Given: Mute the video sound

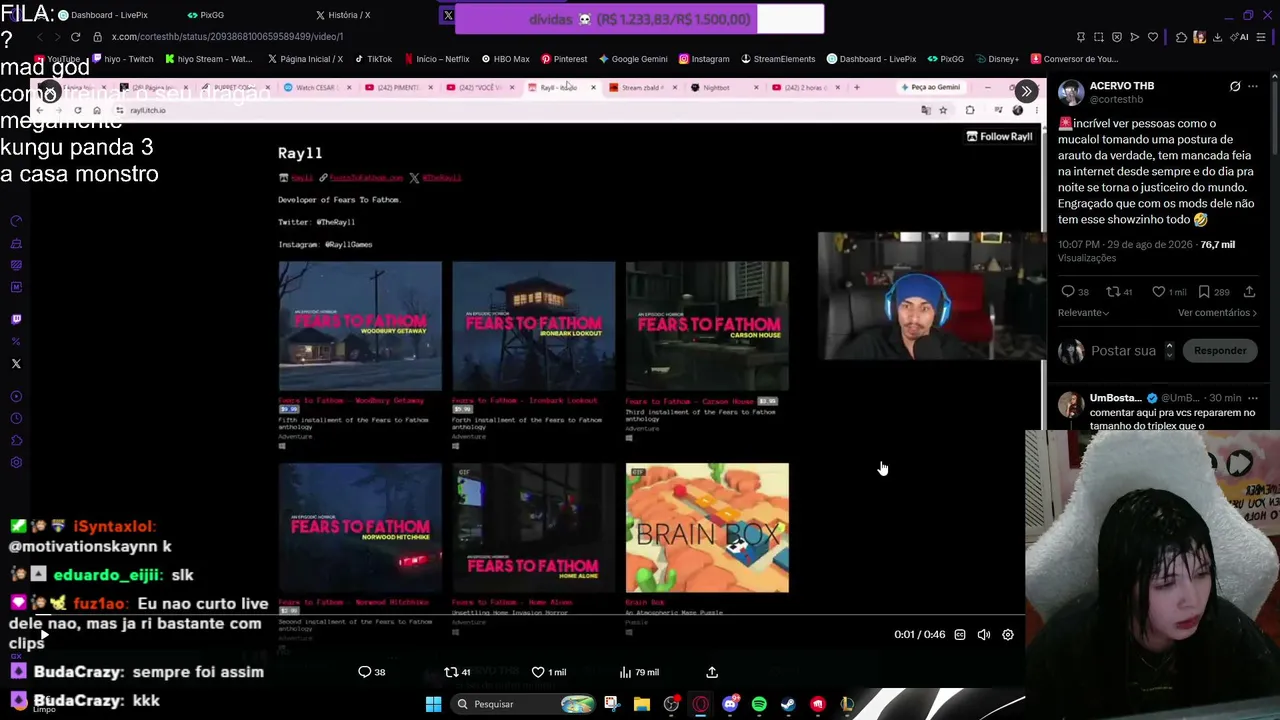Looking at the screenshot, I should (984, 635).
